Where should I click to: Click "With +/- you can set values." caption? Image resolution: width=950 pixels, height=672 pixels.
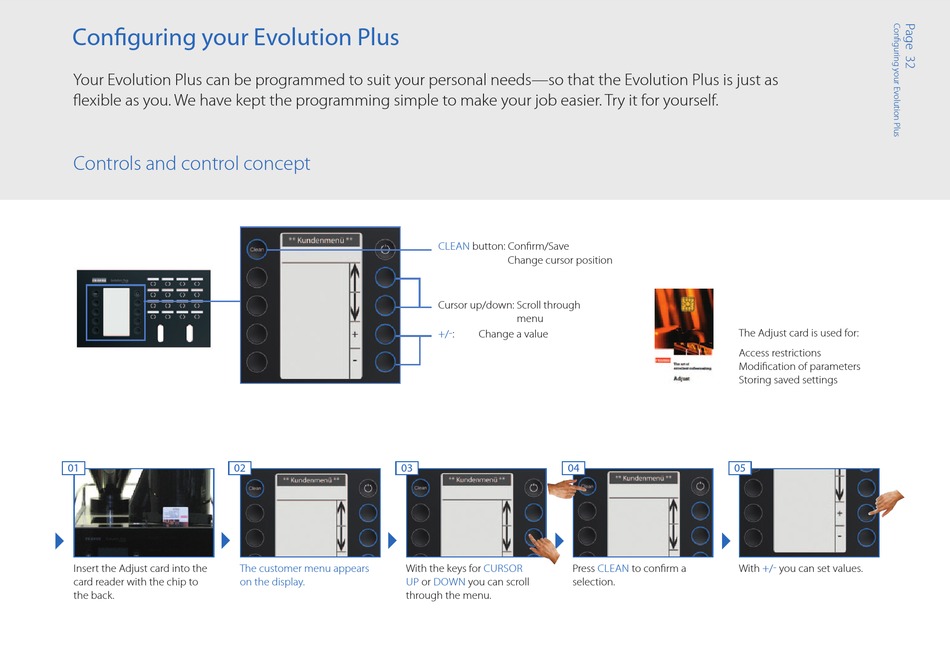point(800,568)
